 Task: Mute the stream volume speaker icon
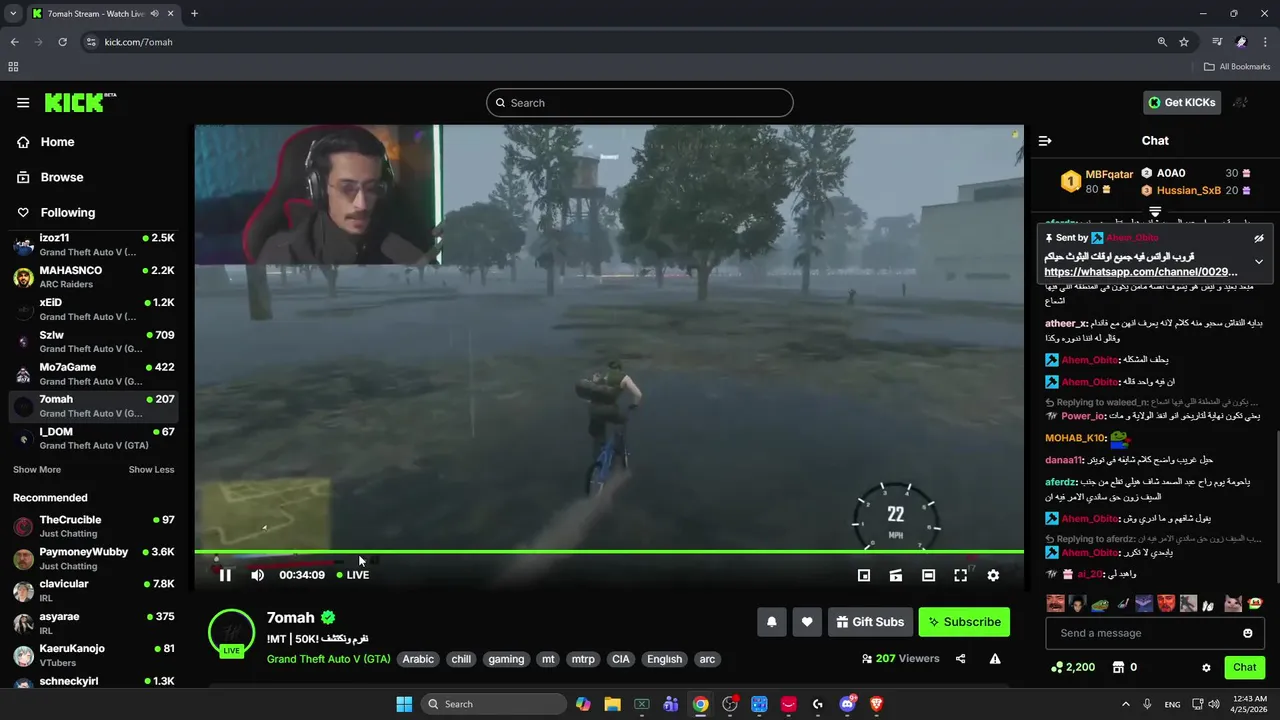pyautogui.click(x=257, y=575)
